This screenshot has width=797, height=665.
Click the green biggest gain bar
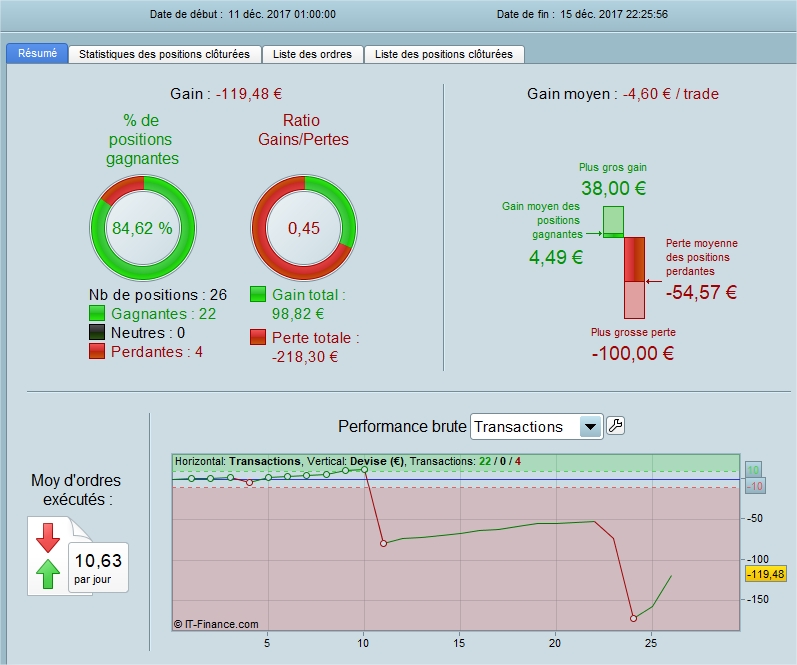614,222
